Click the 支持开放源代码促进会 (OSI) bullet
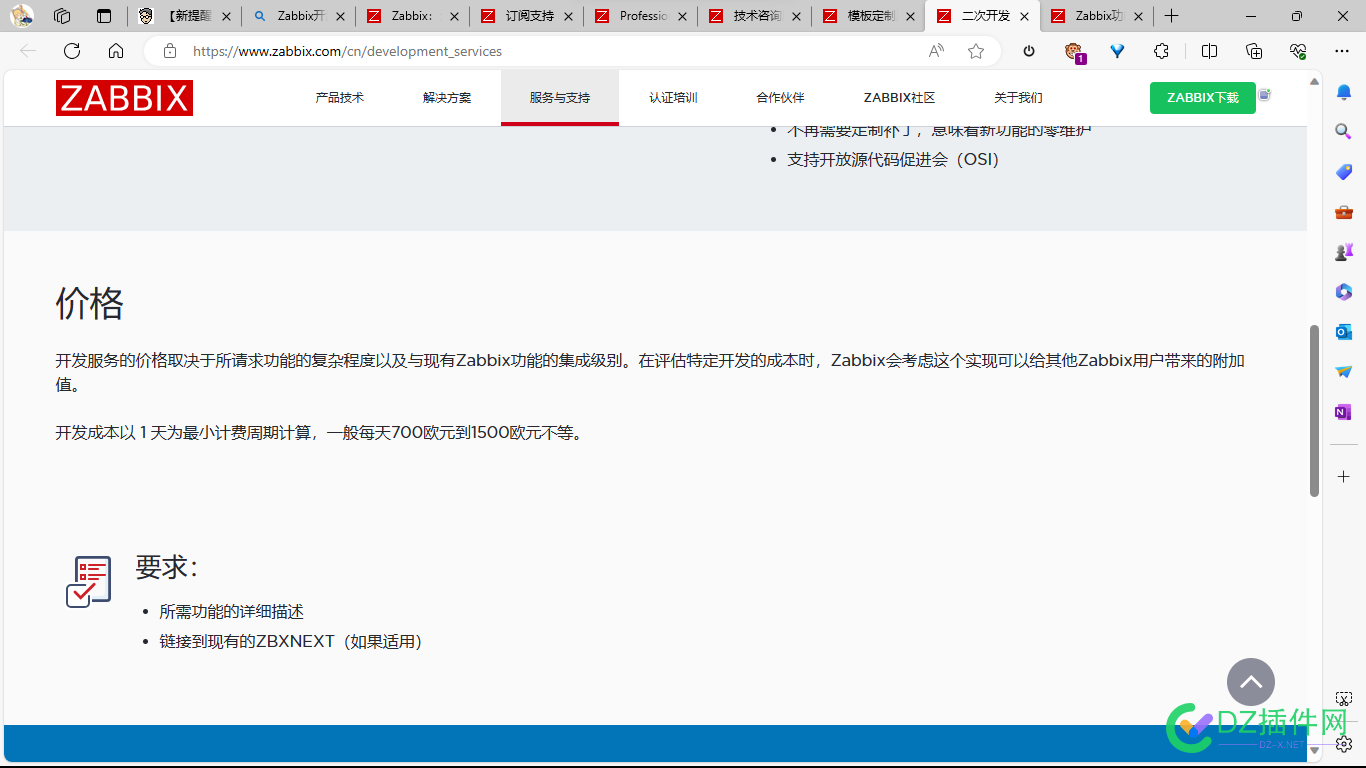 [x=893, y=159]
